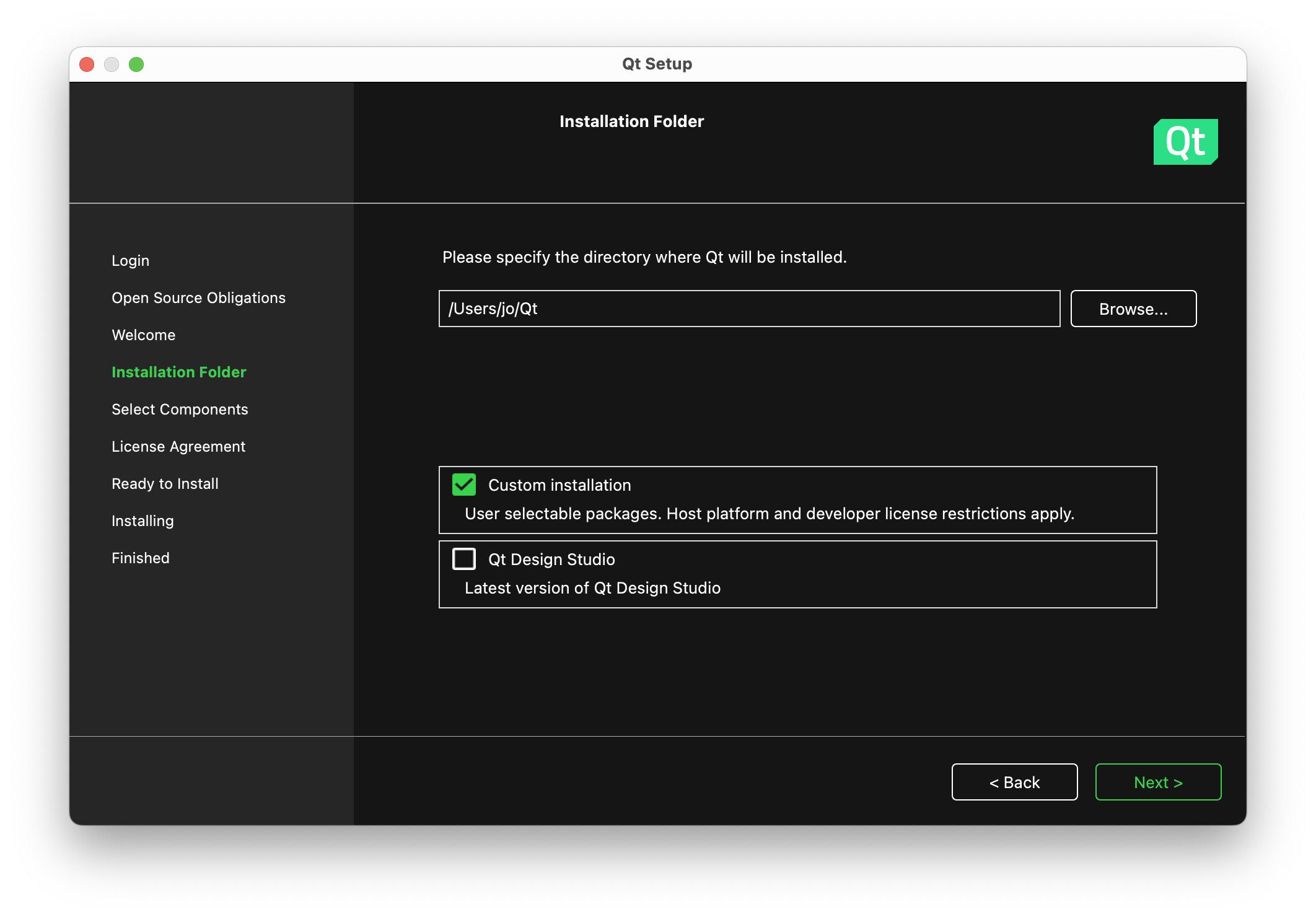
Task: Click 'Latest version of Qt Design Studio' text
Action: pyautogui.click(x=592, y=588)
